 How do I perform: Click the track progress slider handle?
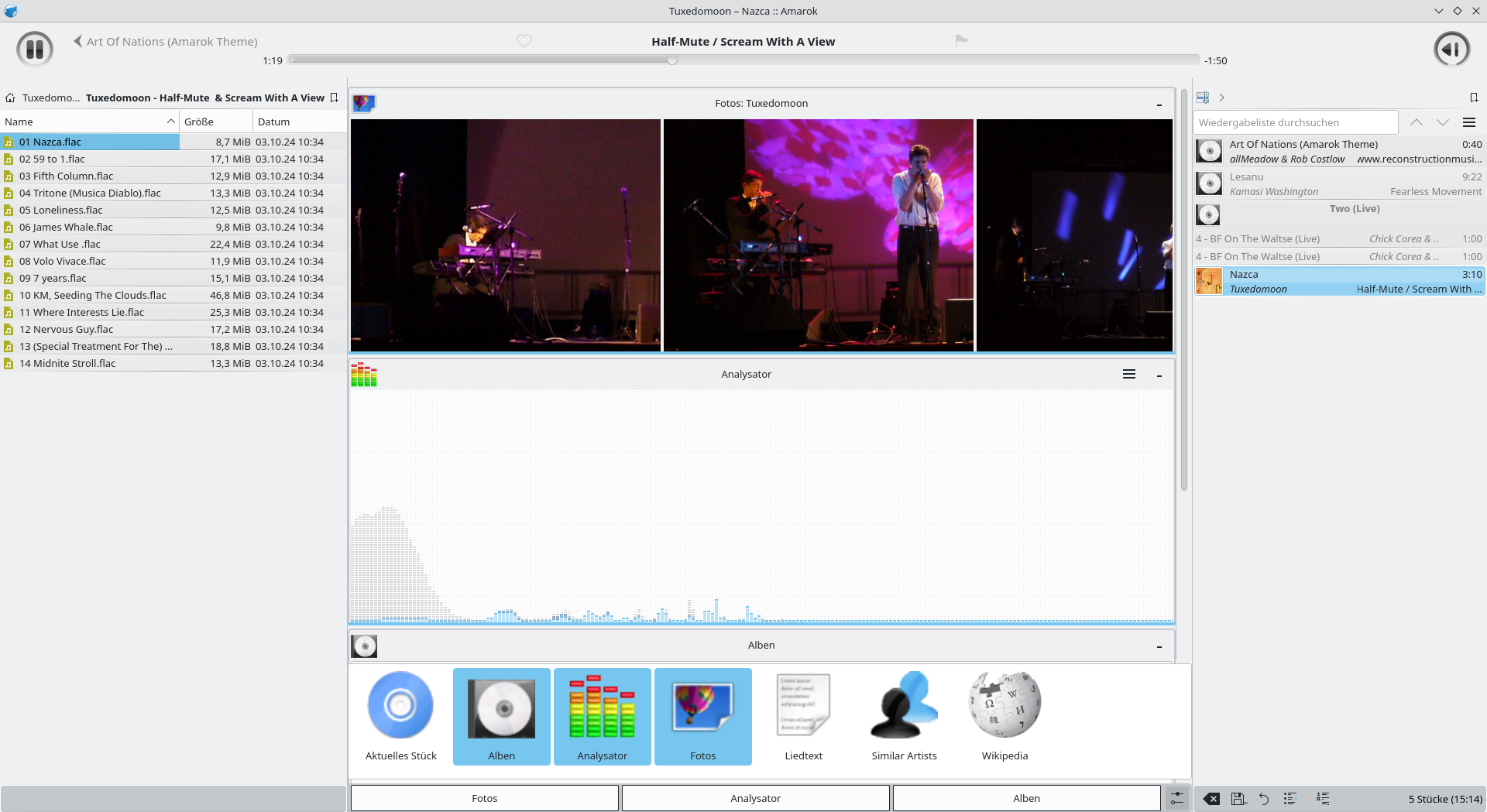pos(672,60)
